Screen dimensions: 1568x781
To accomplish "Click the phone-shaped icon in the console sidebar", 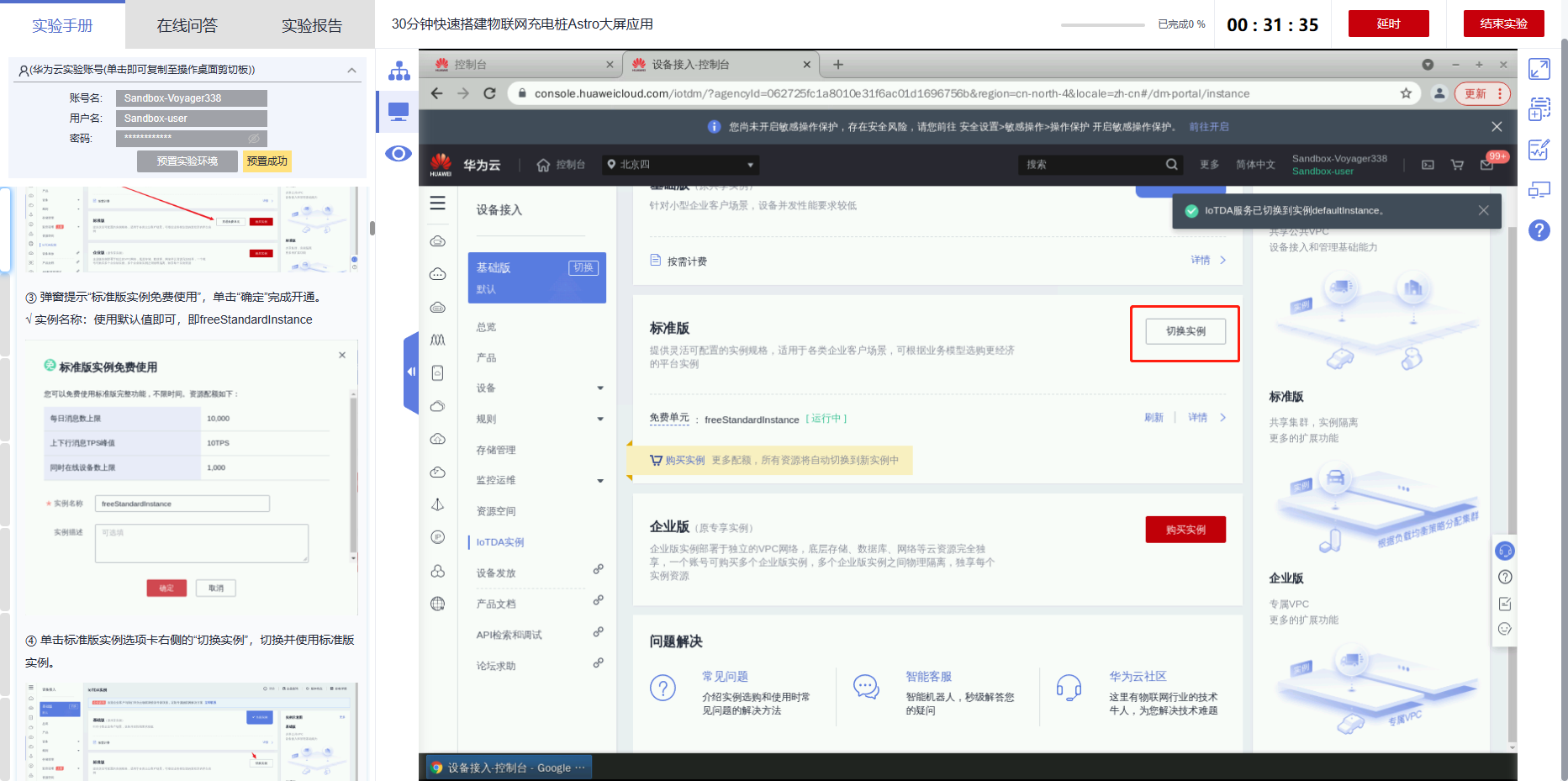I will 438,373.
